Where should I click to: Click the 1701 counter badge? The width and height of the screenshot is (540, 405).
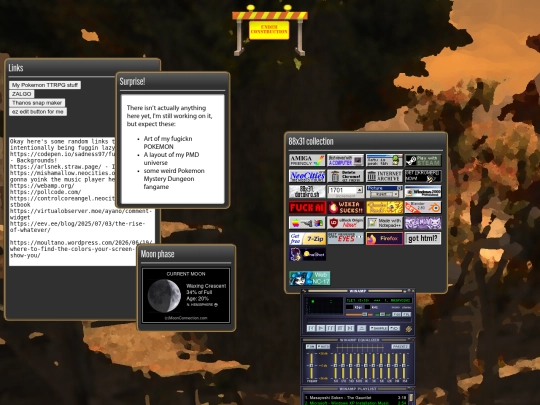[x=345, y=191]
